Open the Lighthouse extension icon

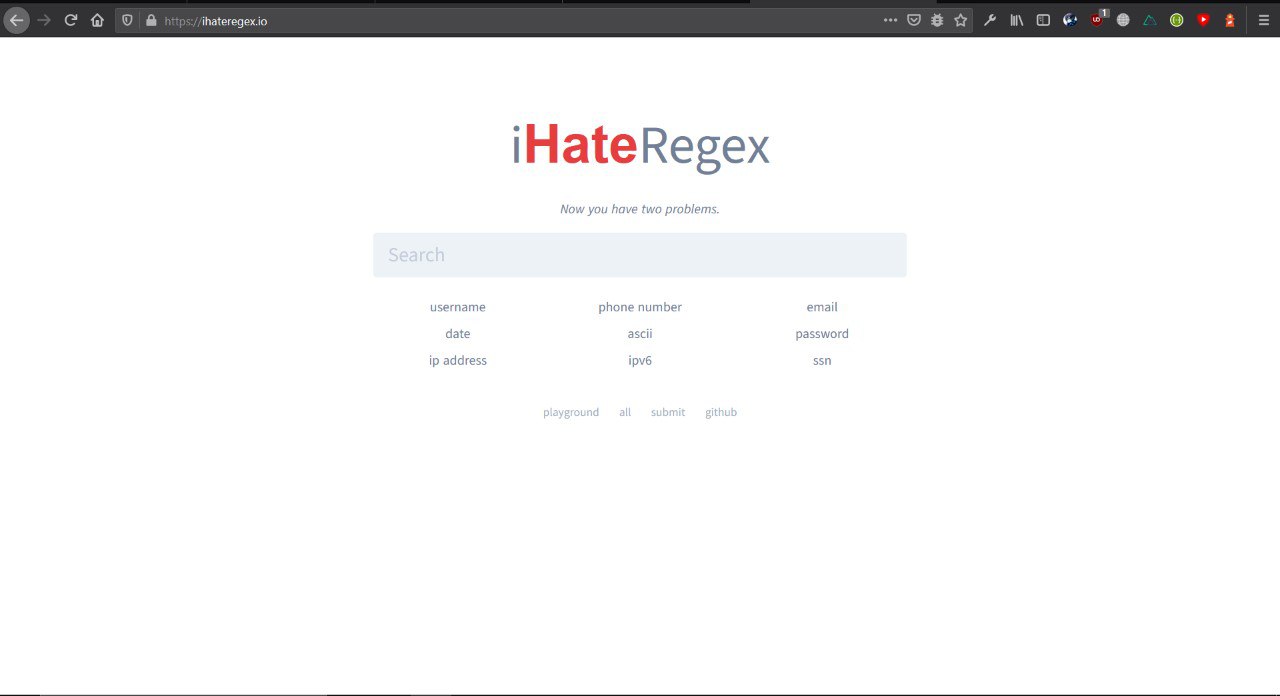tap(1230, 20)
